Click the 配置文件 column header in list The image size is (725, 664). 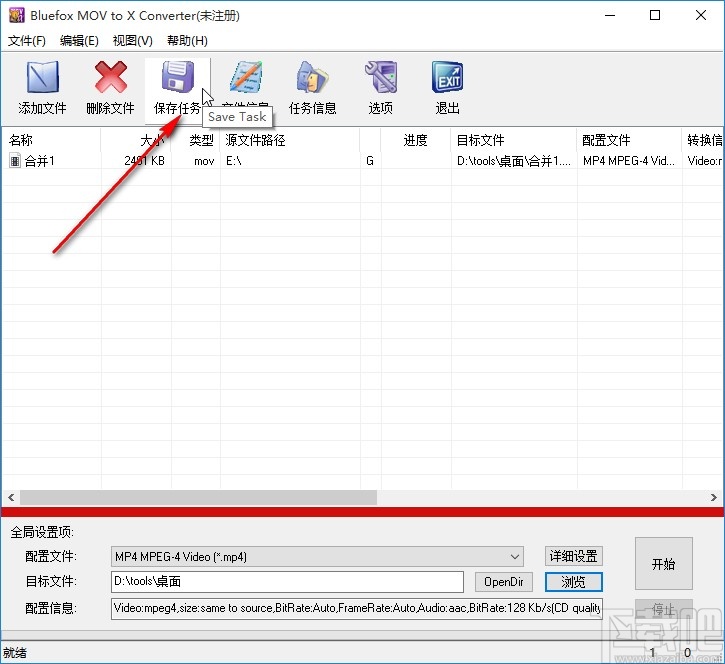pyautogui.click(x=629, y=140)
